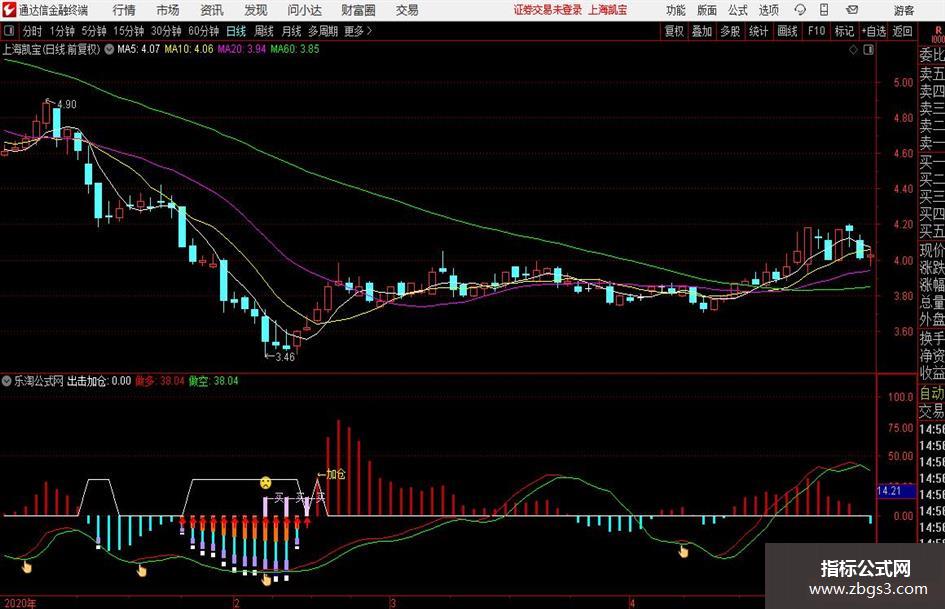945x609 pixels.
Task: Click the TongDaXin red app logo
Action: tap(10, 10)
